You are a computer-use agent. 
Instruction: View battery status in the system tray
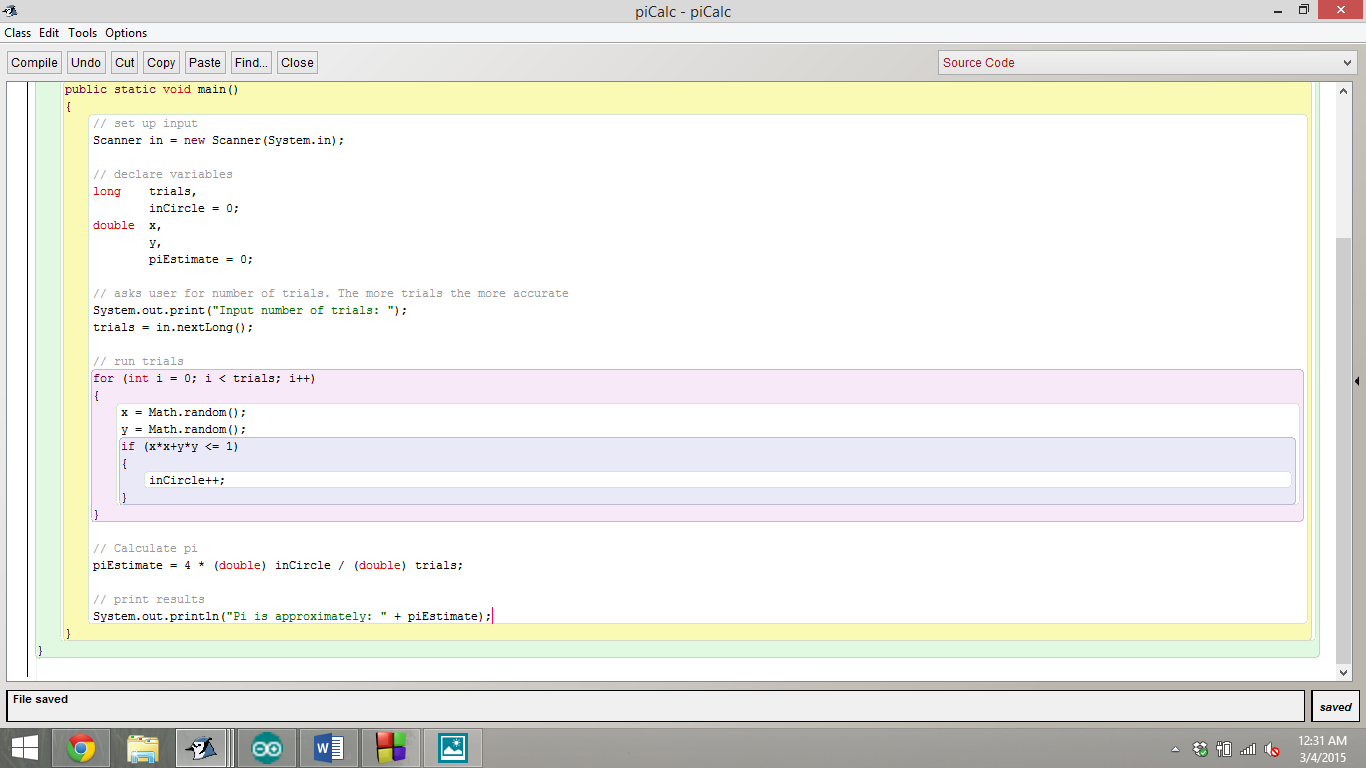(x=1222, y=747)
